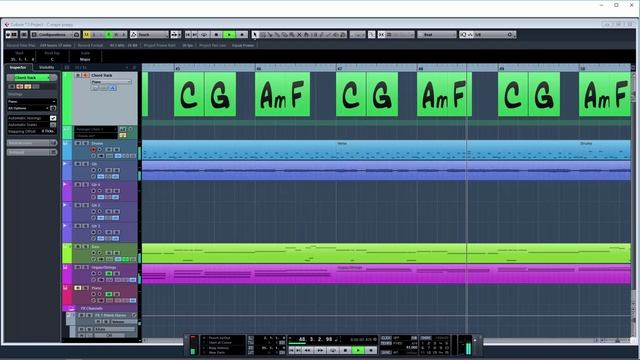640x360 pixels.
Task: Click bar 49 on the ruler
Action: [502, 68]
